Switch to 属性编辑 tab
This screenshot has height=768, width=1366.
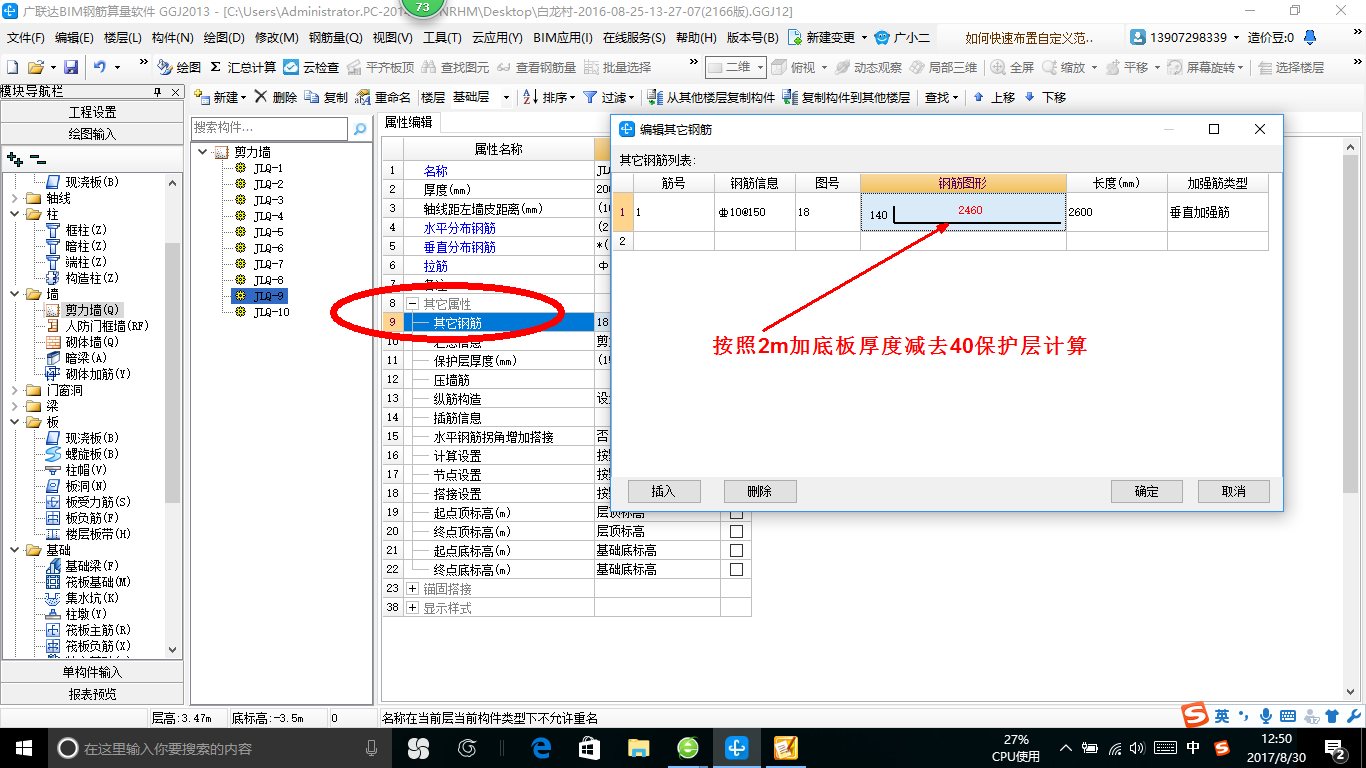pyautogui.click(x=409, y=122)
